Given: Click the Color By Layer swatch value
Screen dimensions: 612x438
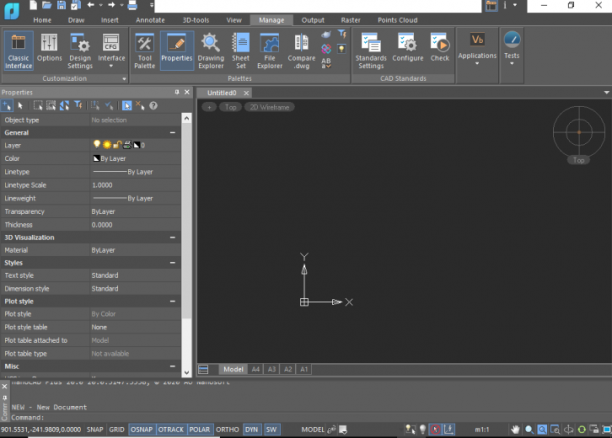Looking at the screenshot, I should pos(135,158).
